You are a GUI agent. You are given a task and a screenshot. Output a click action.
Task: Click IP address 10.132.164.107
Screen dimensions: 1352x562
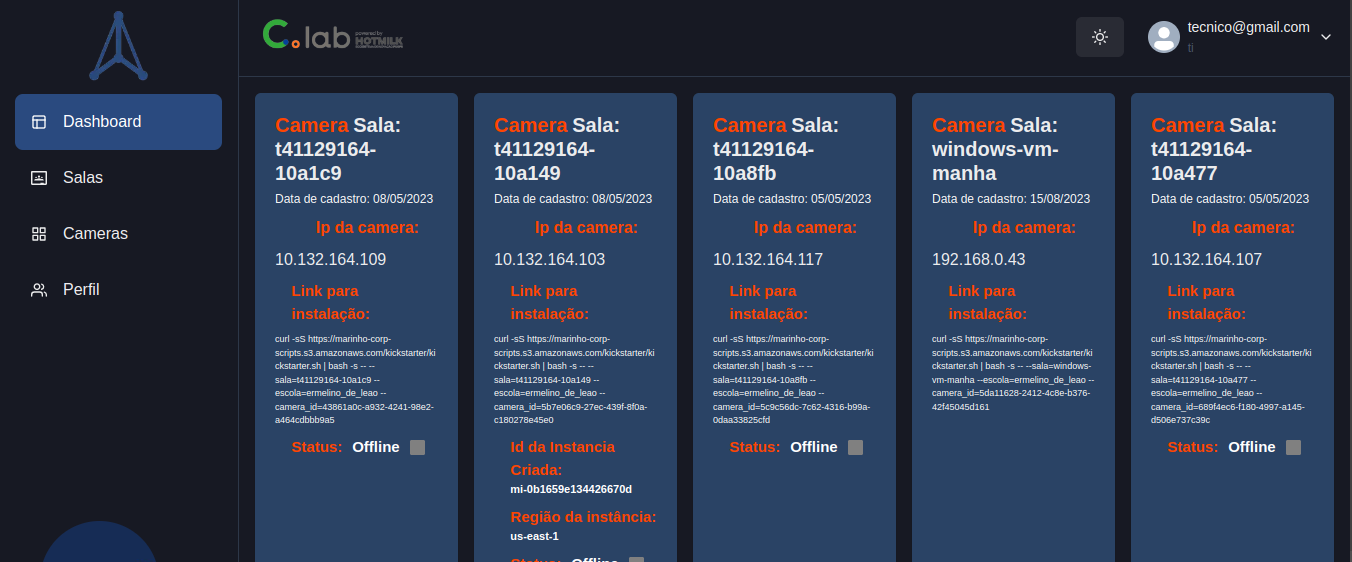point(1206,260)
